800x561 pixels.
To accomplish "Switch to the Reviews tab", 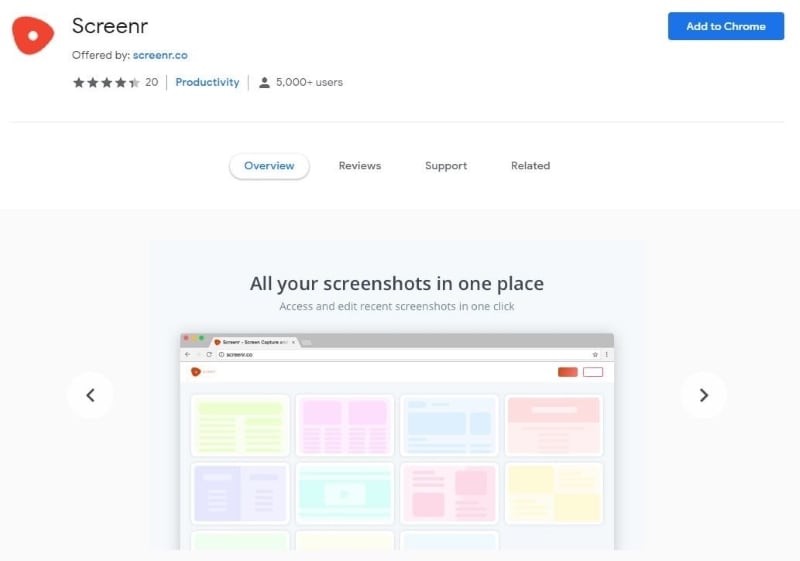I will pyautogui.click(x=360, y=166).
